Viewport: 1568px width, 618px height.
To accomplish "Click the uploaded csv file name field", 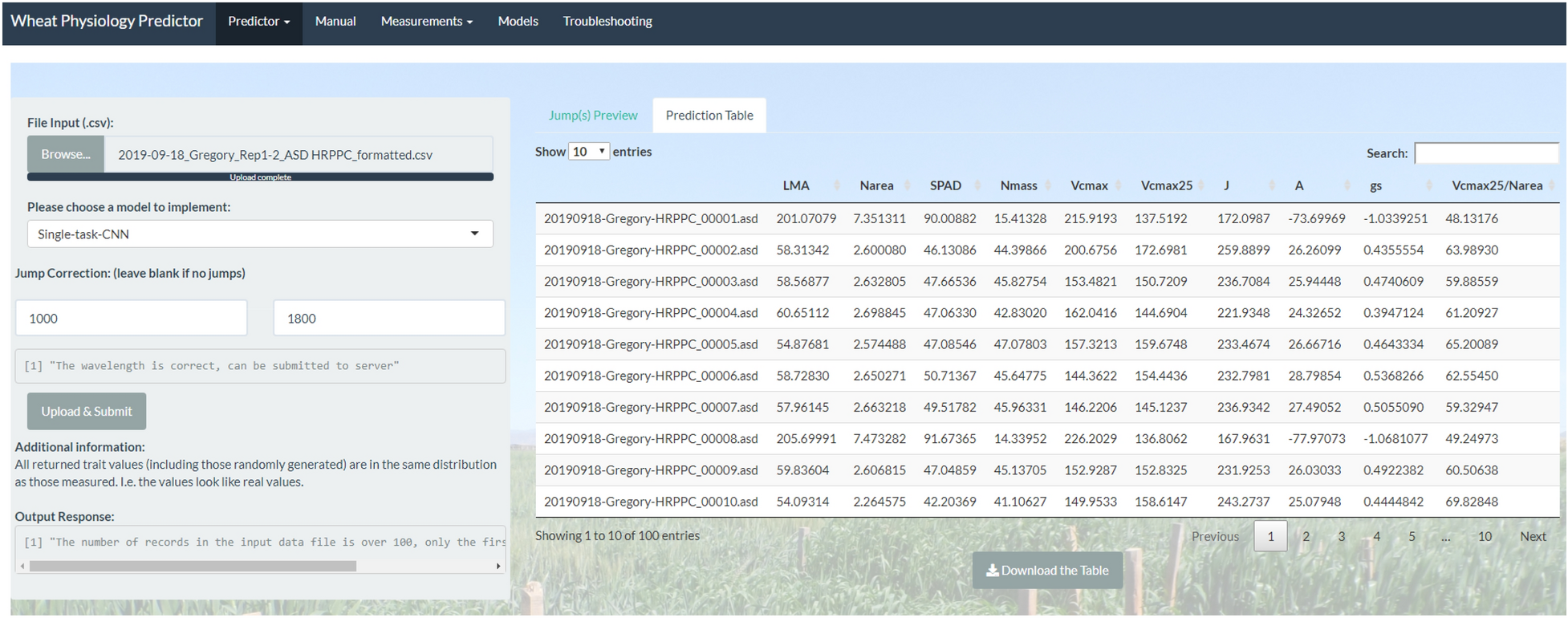I will pos(299,154).
